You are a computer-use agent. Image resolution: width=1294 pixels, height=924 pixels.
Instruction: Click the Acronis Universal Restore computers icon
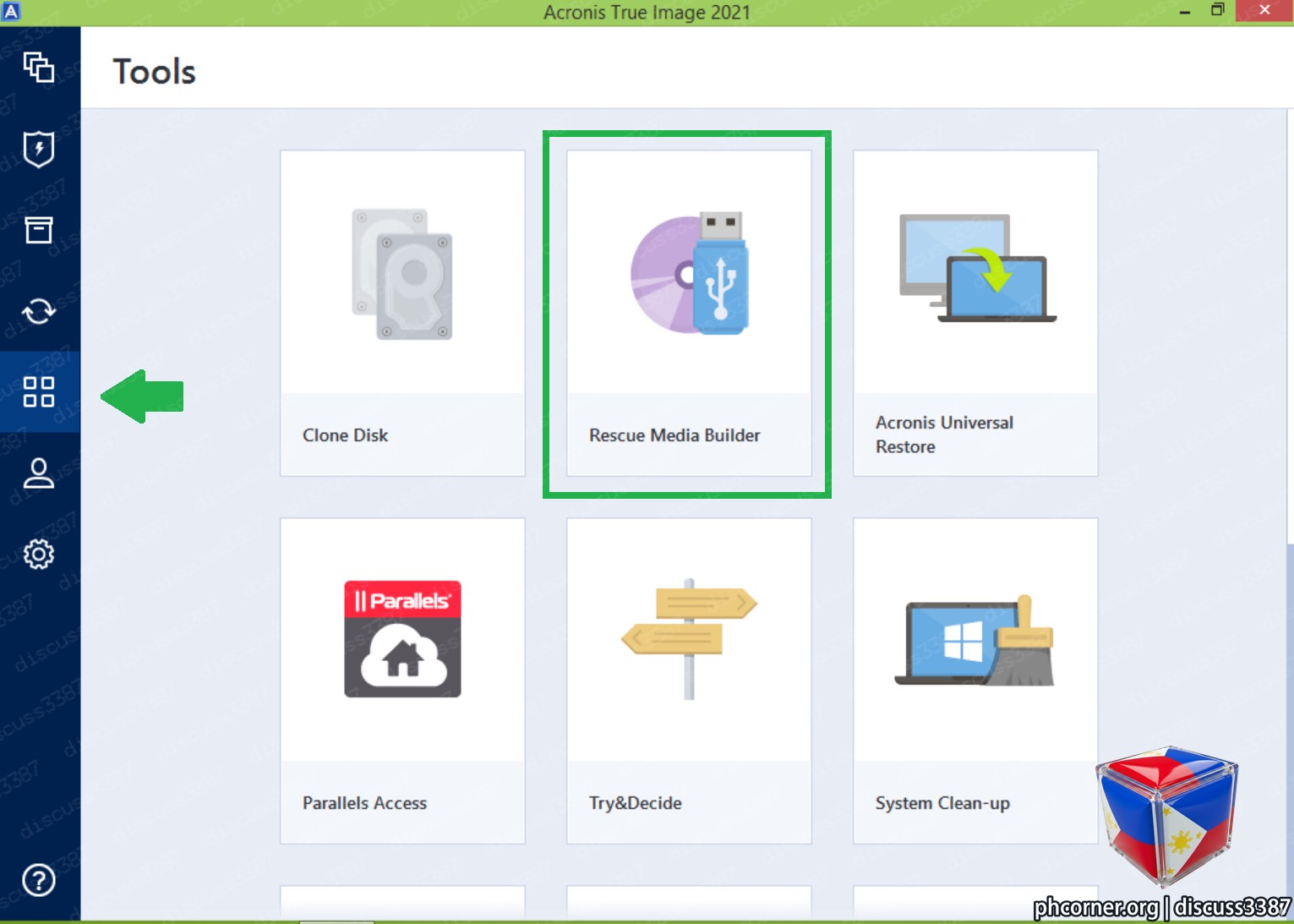tap(978, 268)
